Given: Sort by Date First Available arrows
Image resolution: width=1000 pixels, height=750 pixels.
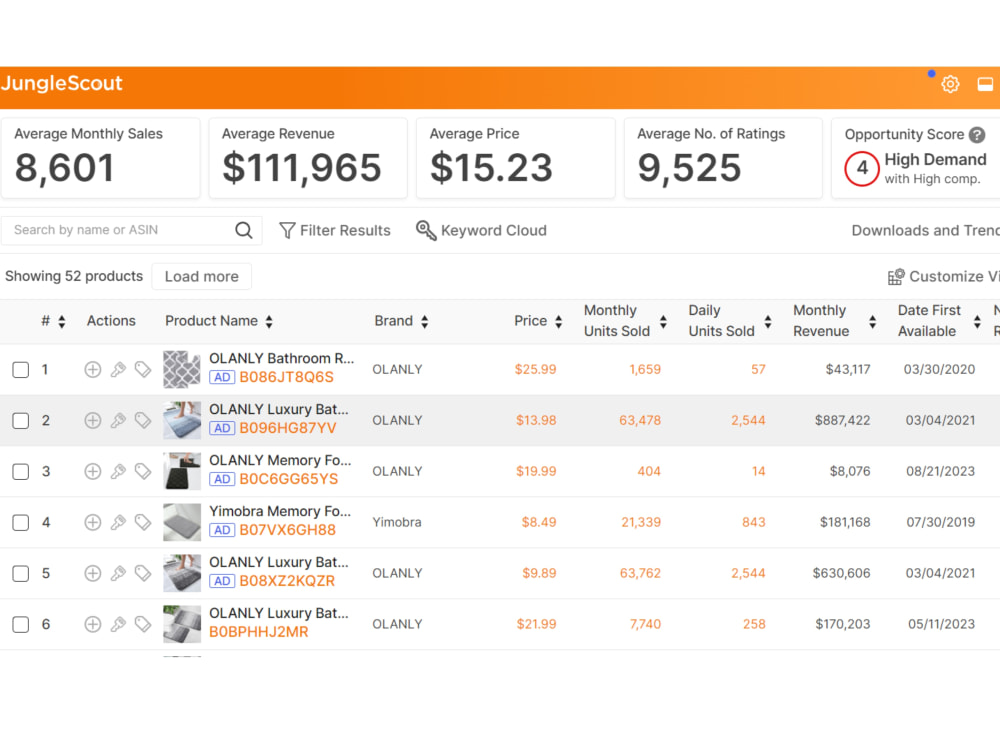Looking at the screenshot, I should point(977,321).
